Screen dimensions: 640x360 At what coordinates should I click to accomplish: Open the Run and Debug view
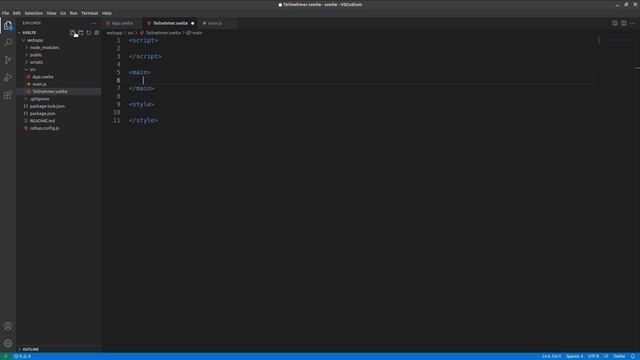(x=8, y=78)
